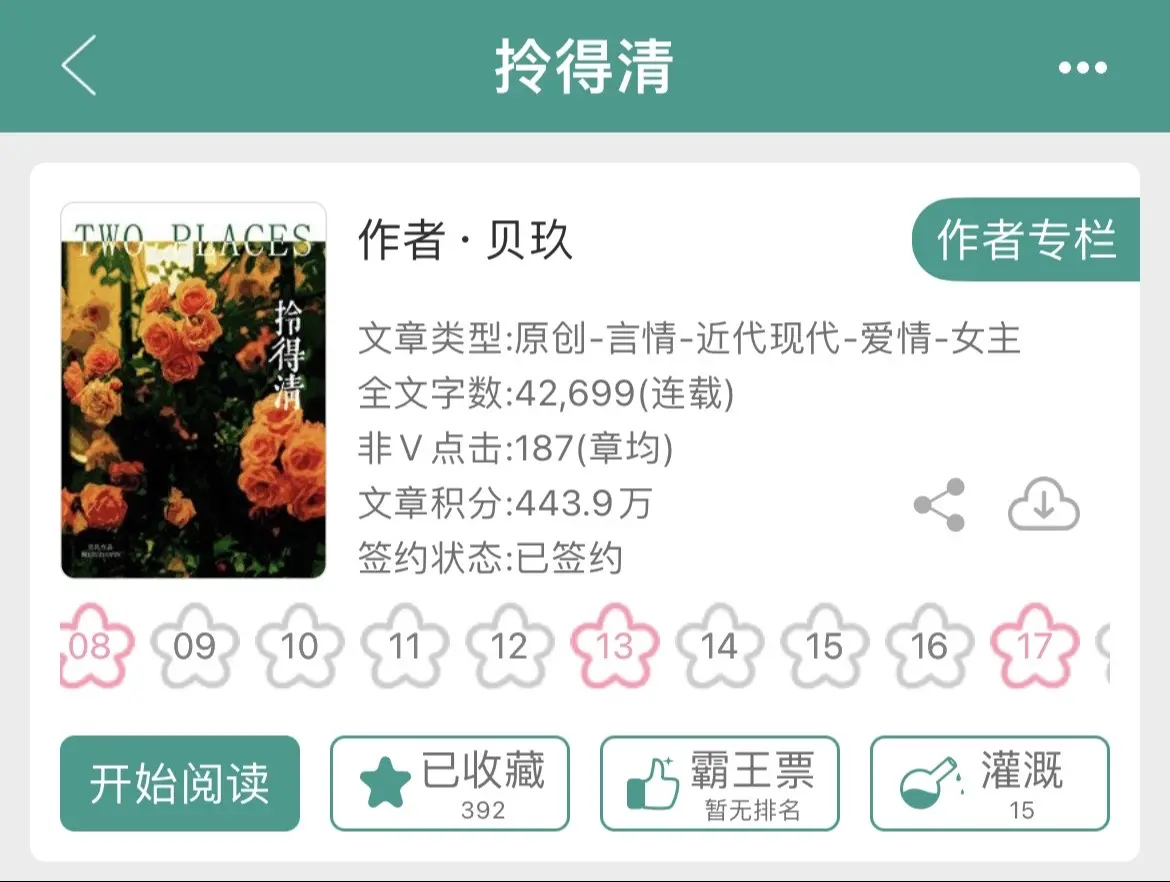Open the three-dots more menu

(x=1082, y=67)
